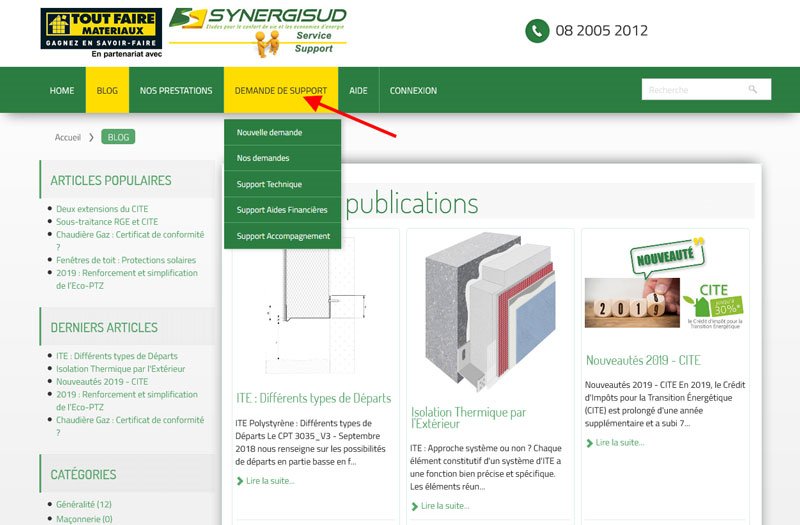This screenshot has width=800, height=525.
Task: Open the Généralité (12) category
Action: pyautogui.click(x=84, y=505)
